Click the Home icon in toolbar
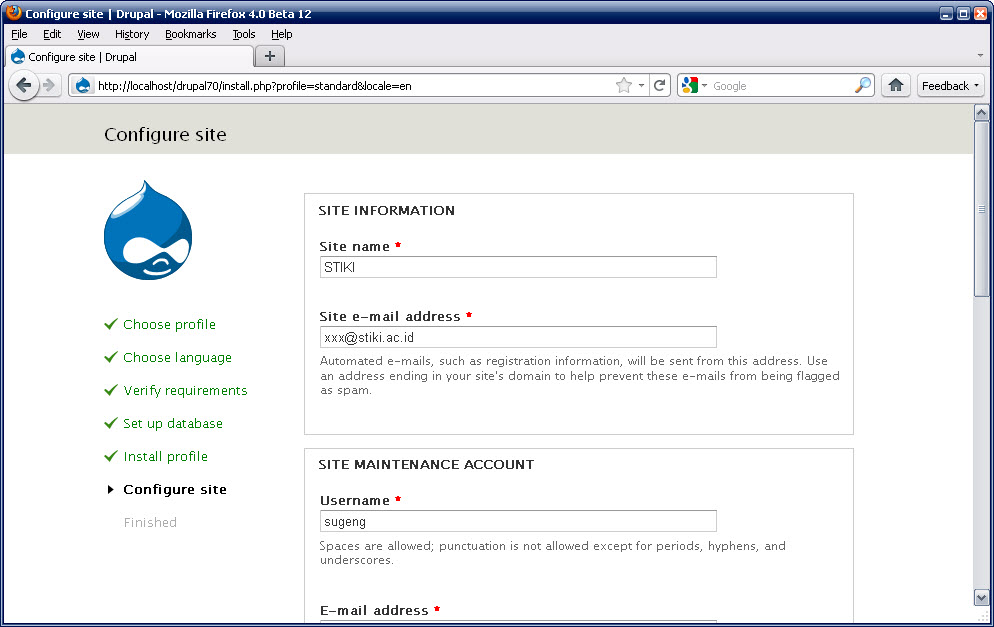Screen dimensions: 994x627 click(x=896, y=86)
